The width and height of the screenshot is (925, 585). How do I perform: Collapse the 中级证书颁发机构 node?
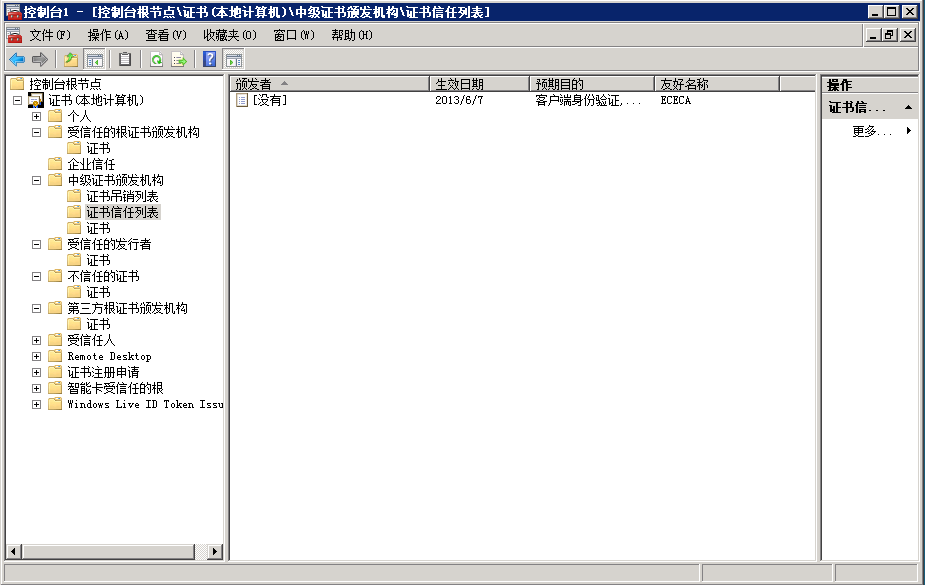point(37,180)
